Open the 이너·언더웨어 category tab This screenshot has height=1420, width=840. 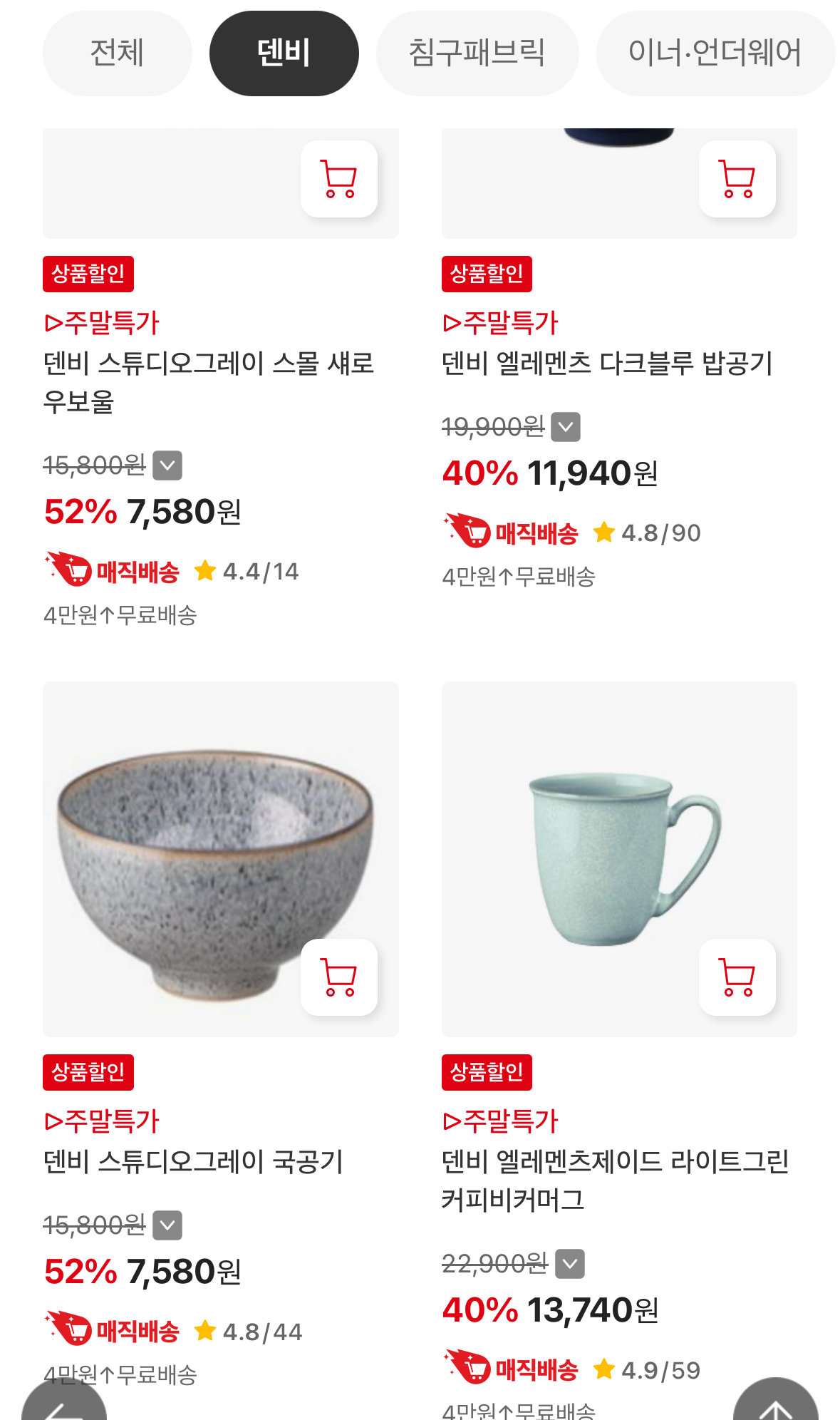point(715,53)
